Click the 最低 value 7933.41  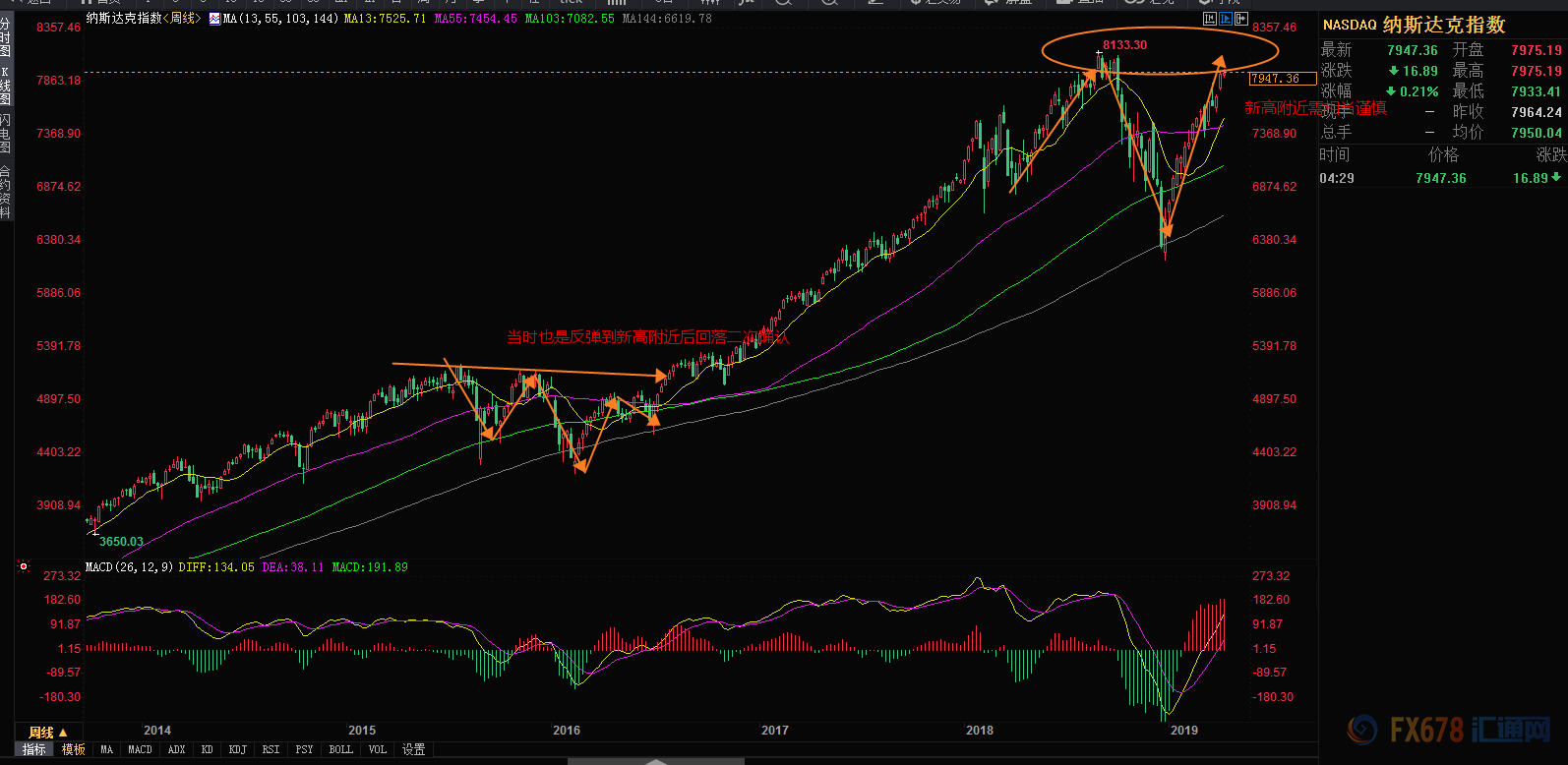coord(1537,91)
